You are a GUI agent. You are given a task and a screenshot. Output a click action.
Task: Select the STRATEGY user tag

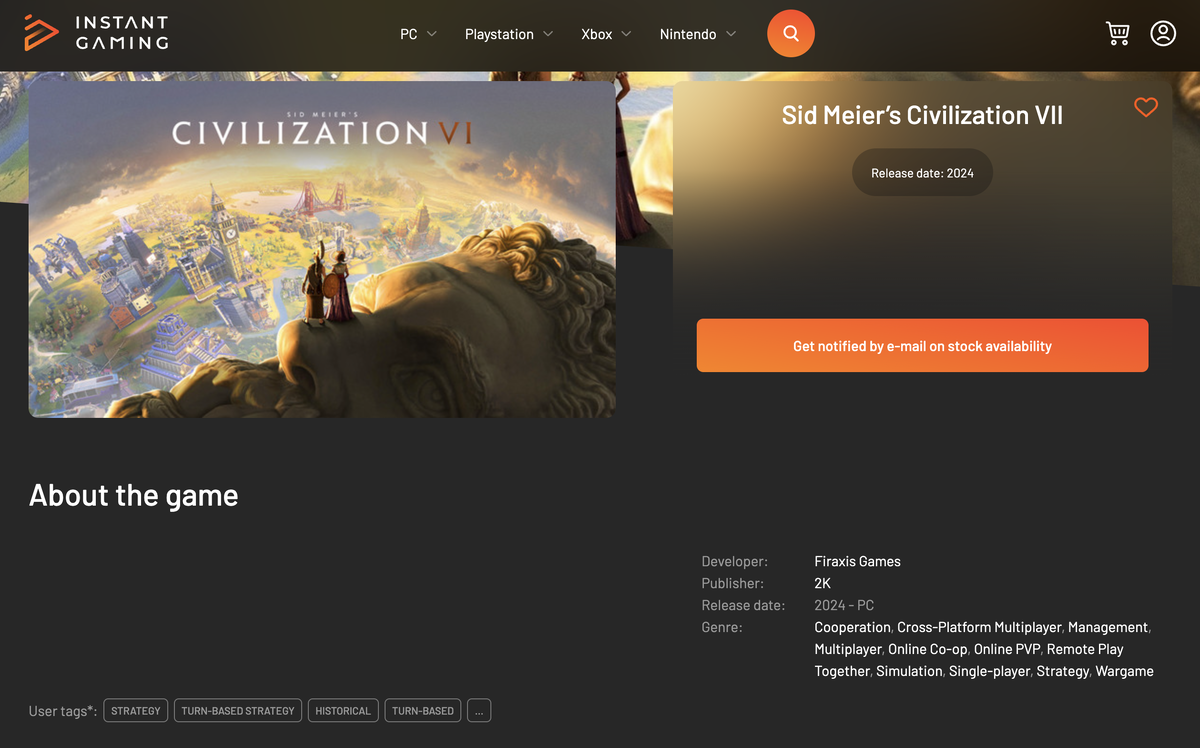coord(136,711)
